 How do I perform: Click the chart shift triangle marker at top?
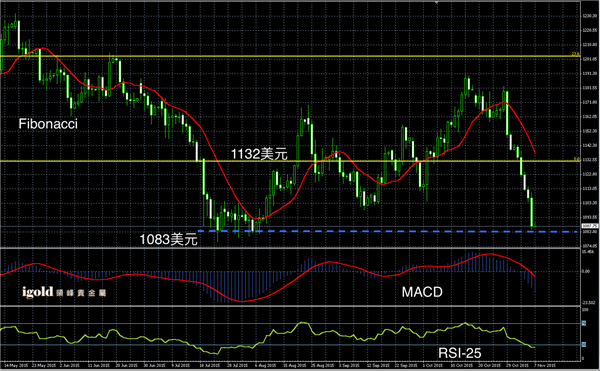437,2
